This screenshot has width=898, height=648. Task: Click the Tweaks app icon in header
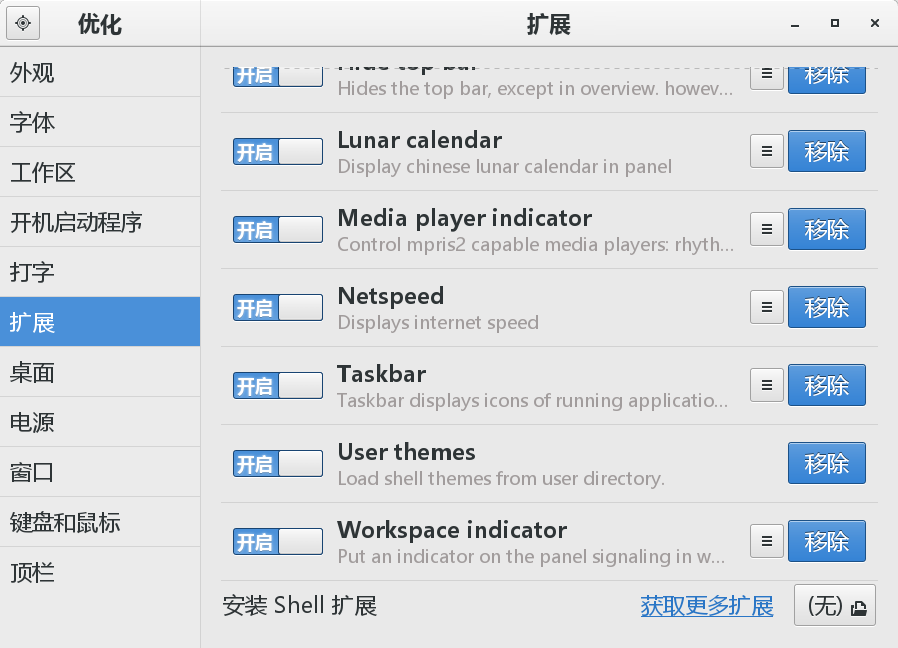point(23,23)
